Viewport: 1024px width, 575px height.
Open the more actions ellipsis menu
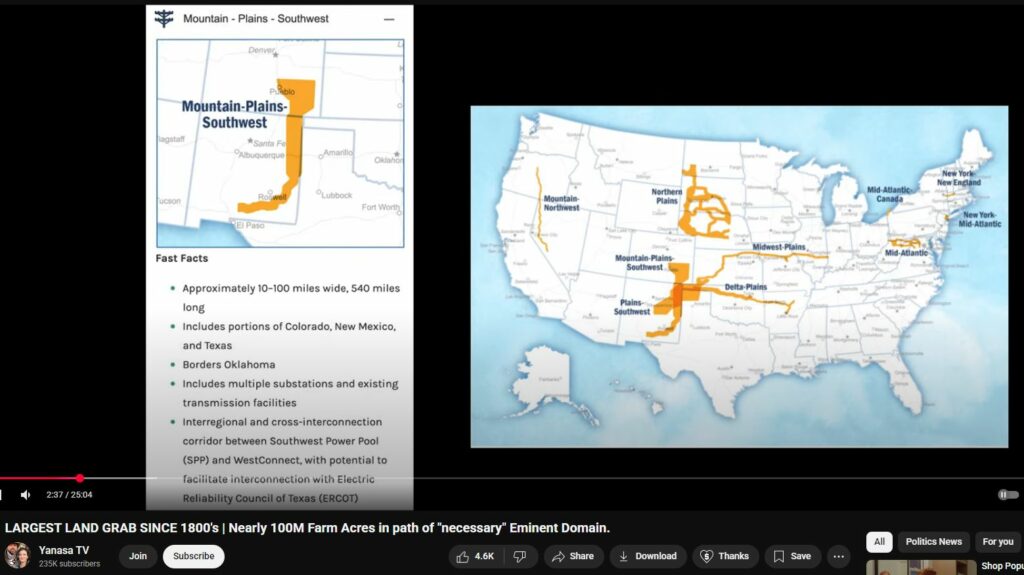click(839, 556)
